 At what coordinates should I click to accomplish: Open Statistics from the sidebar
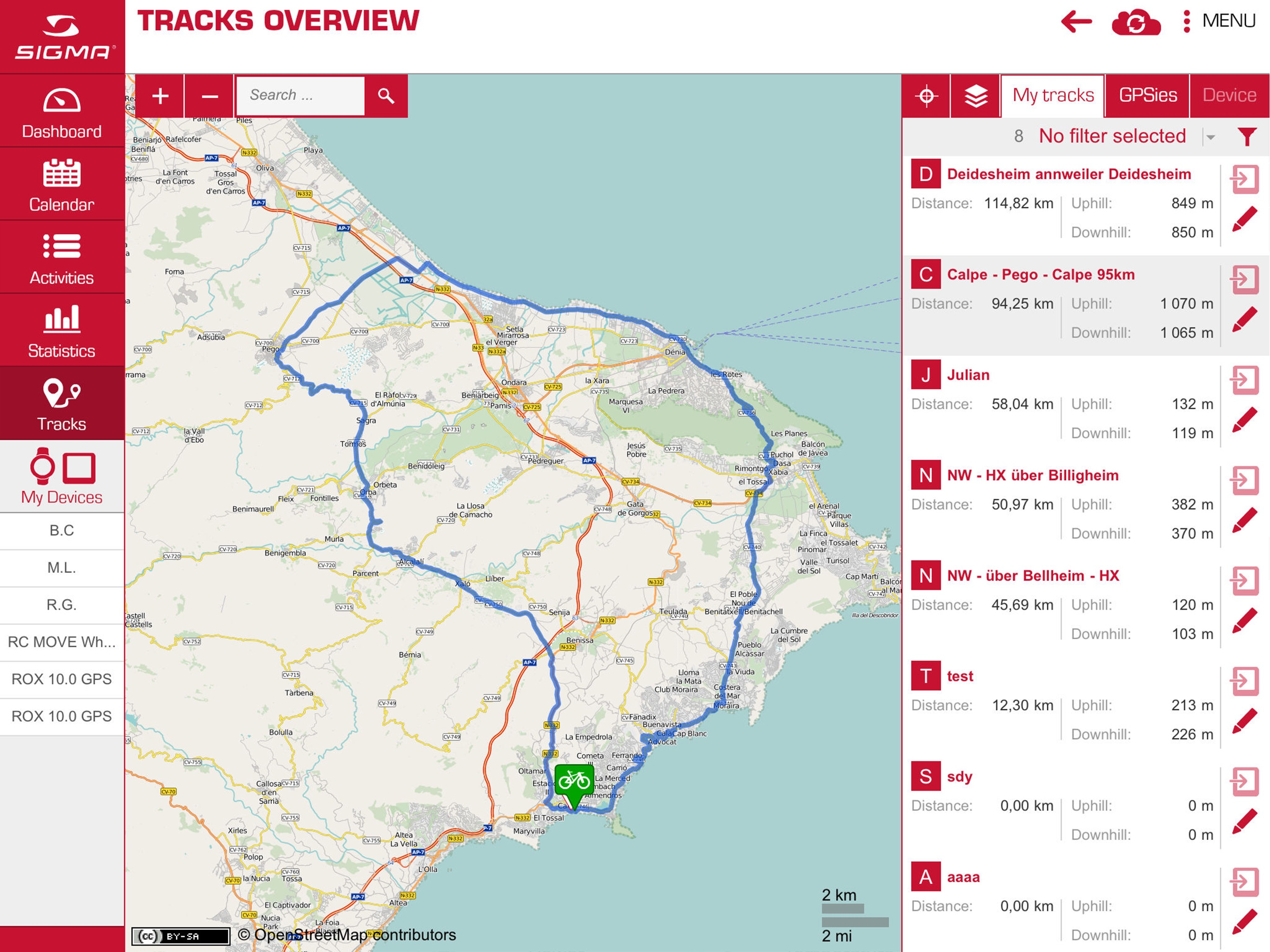coord(62,330)
